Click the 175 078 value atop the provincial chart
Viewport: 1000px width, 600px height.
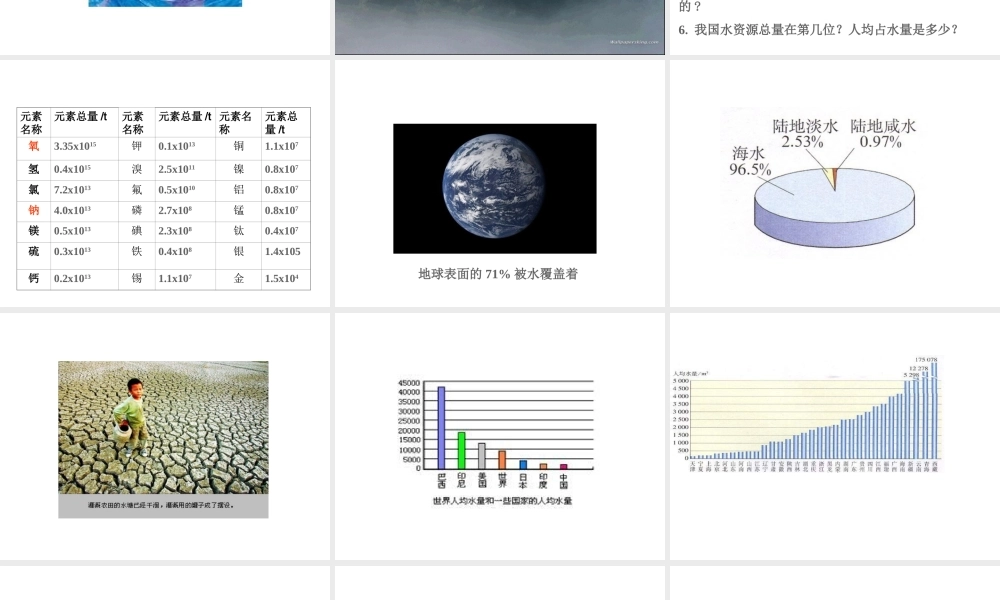927,360
